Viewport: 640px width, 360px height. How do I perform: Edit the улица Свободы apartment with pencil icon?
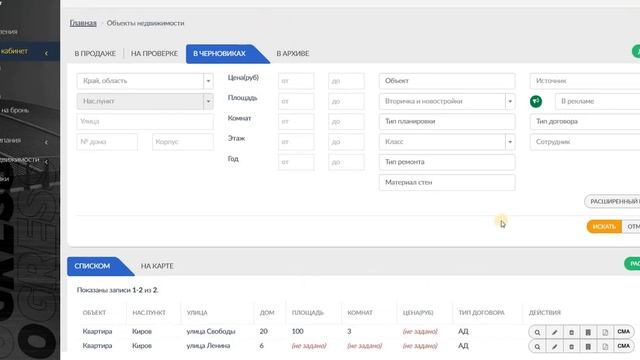554,332
